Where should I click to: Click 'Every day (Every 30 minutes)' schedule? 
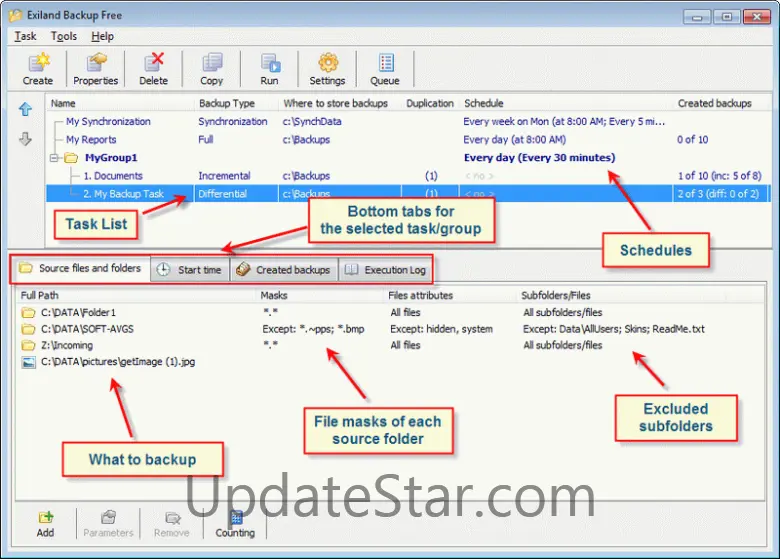539,158
